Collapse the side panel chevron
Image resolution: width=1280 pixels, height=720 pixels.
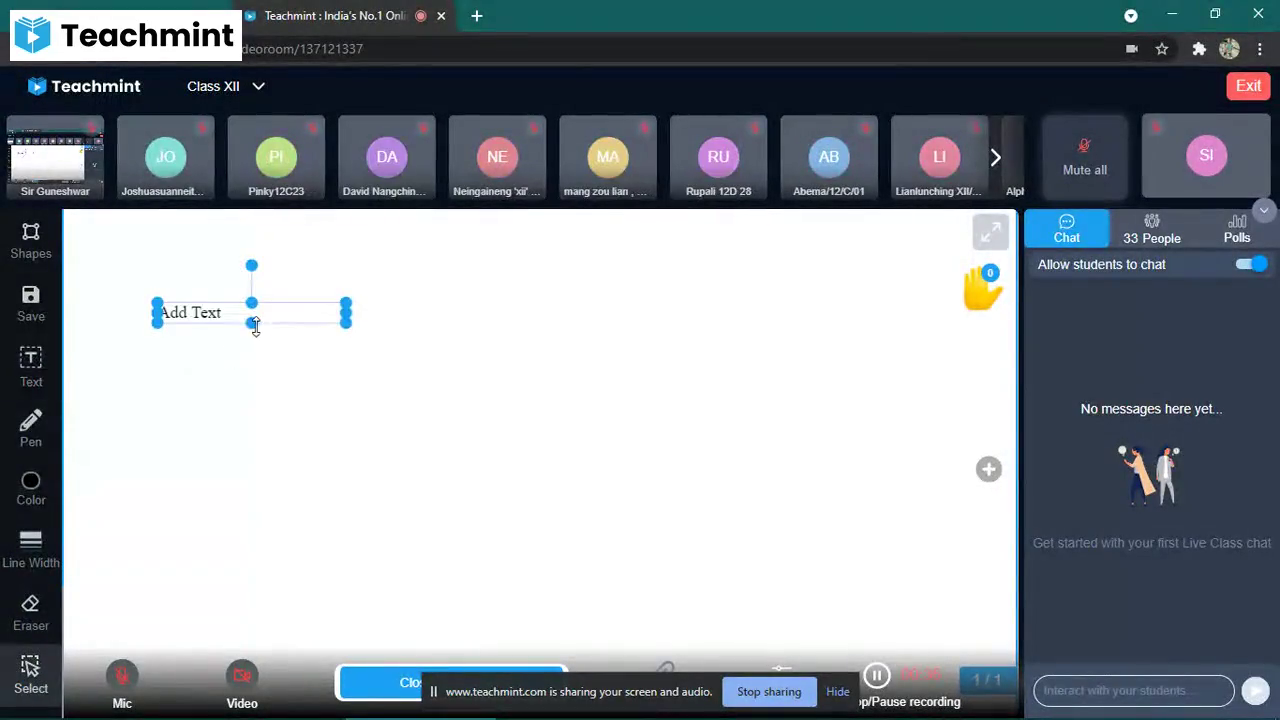click(1264, 210)
